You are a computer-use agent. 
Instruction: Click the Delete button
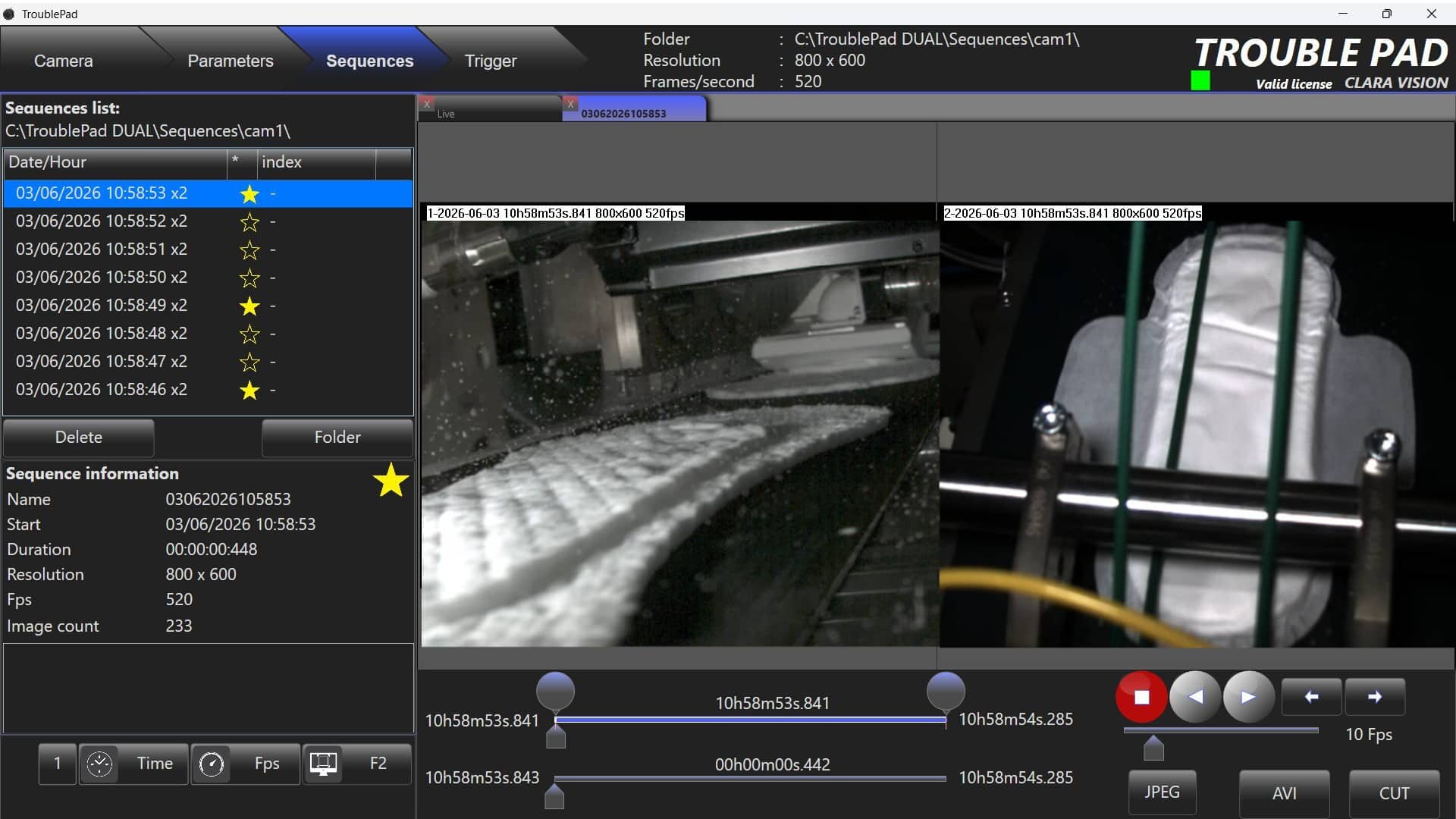coord(79,438)
